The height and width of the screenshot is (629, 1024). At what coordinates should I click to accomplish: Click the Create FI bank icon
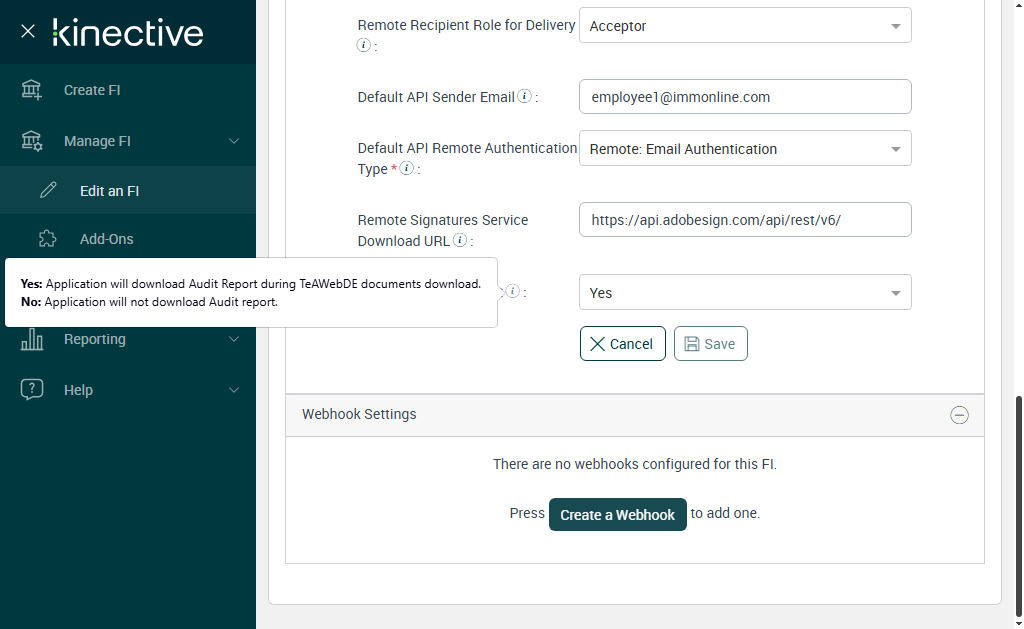pyautogui.click(x=32, y=90)
